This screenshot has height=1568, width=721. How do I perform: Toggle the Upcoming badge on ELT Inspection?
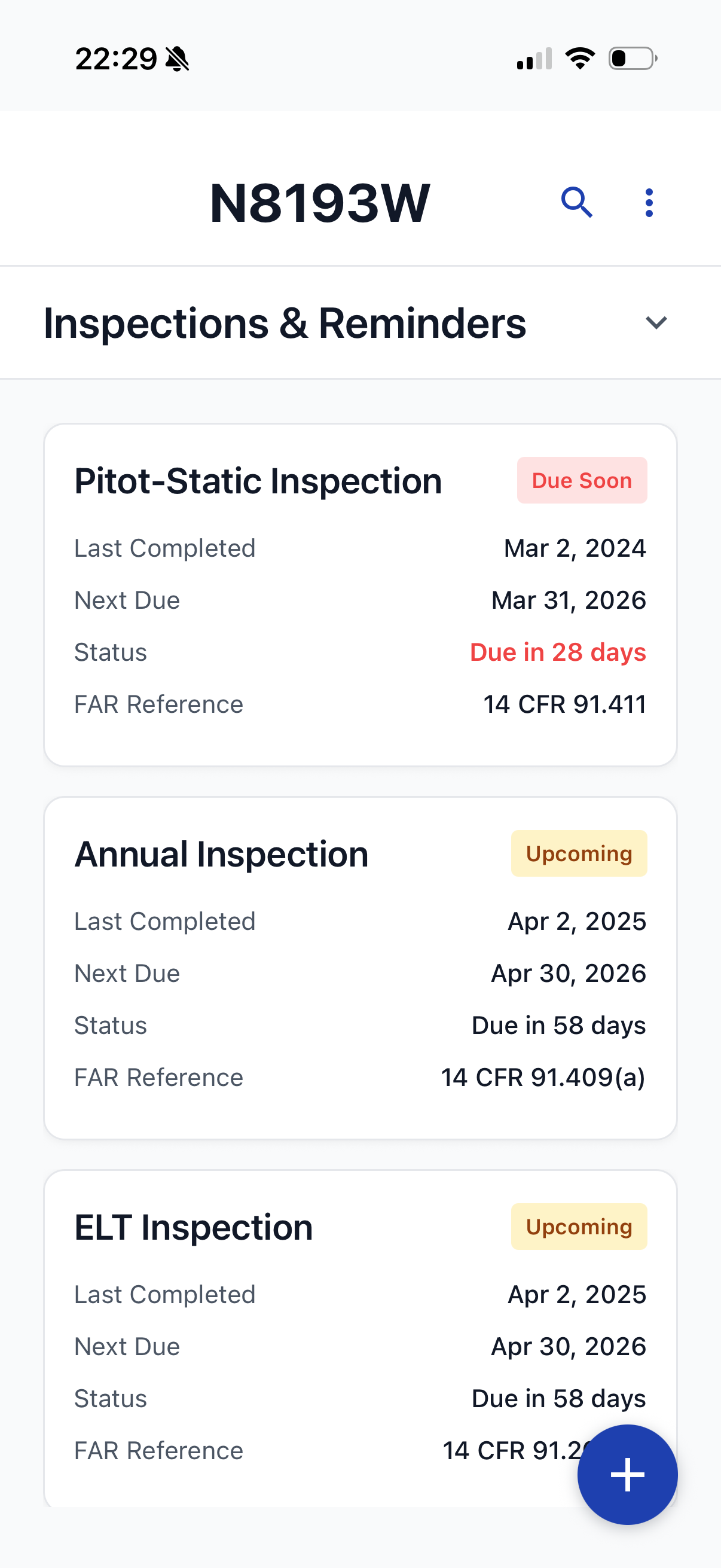coord(579,1227)
